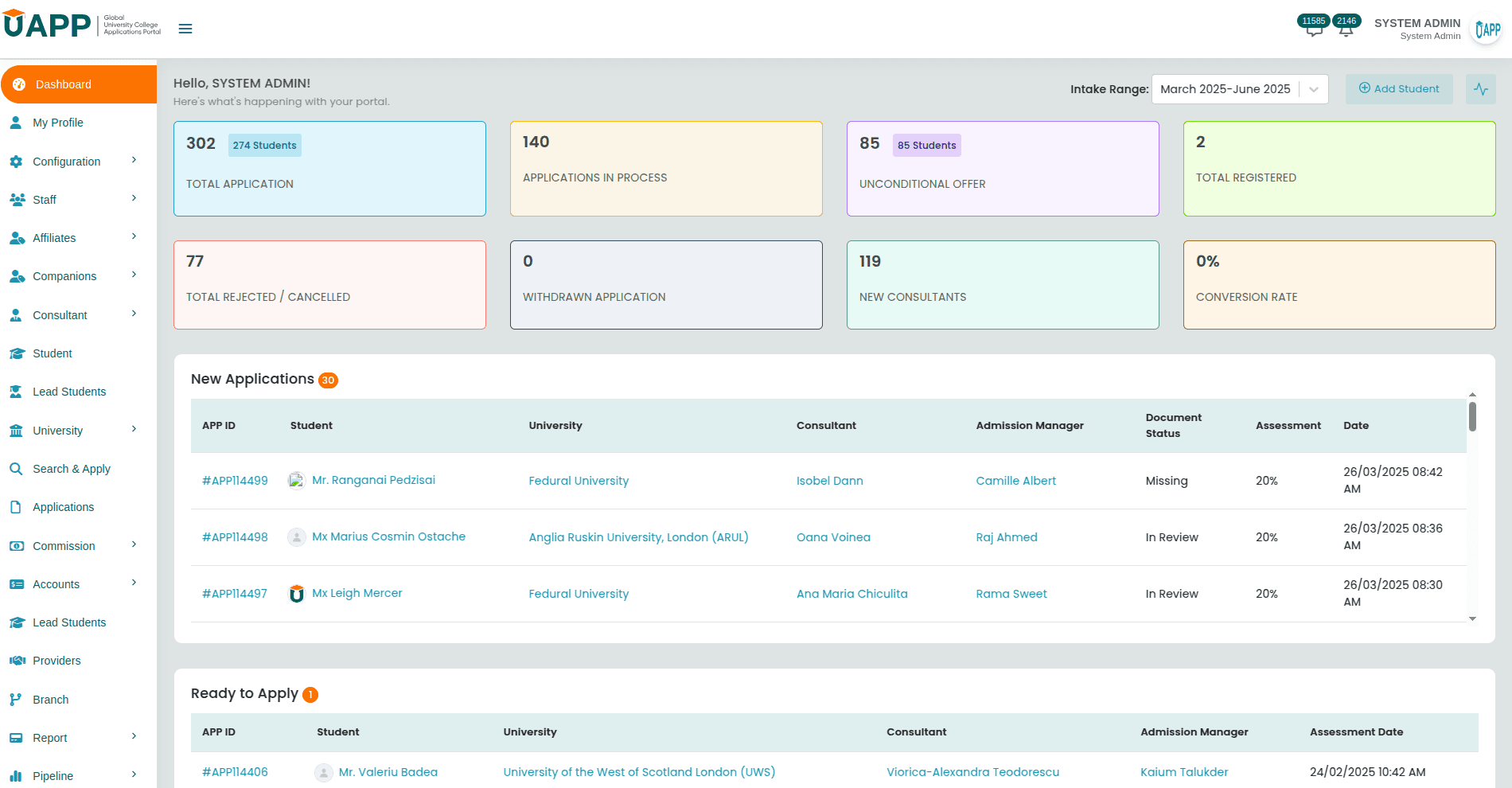Open application #APP114498 link
The height and width of the screenshot is (788, 1512).
pos(235,537)
